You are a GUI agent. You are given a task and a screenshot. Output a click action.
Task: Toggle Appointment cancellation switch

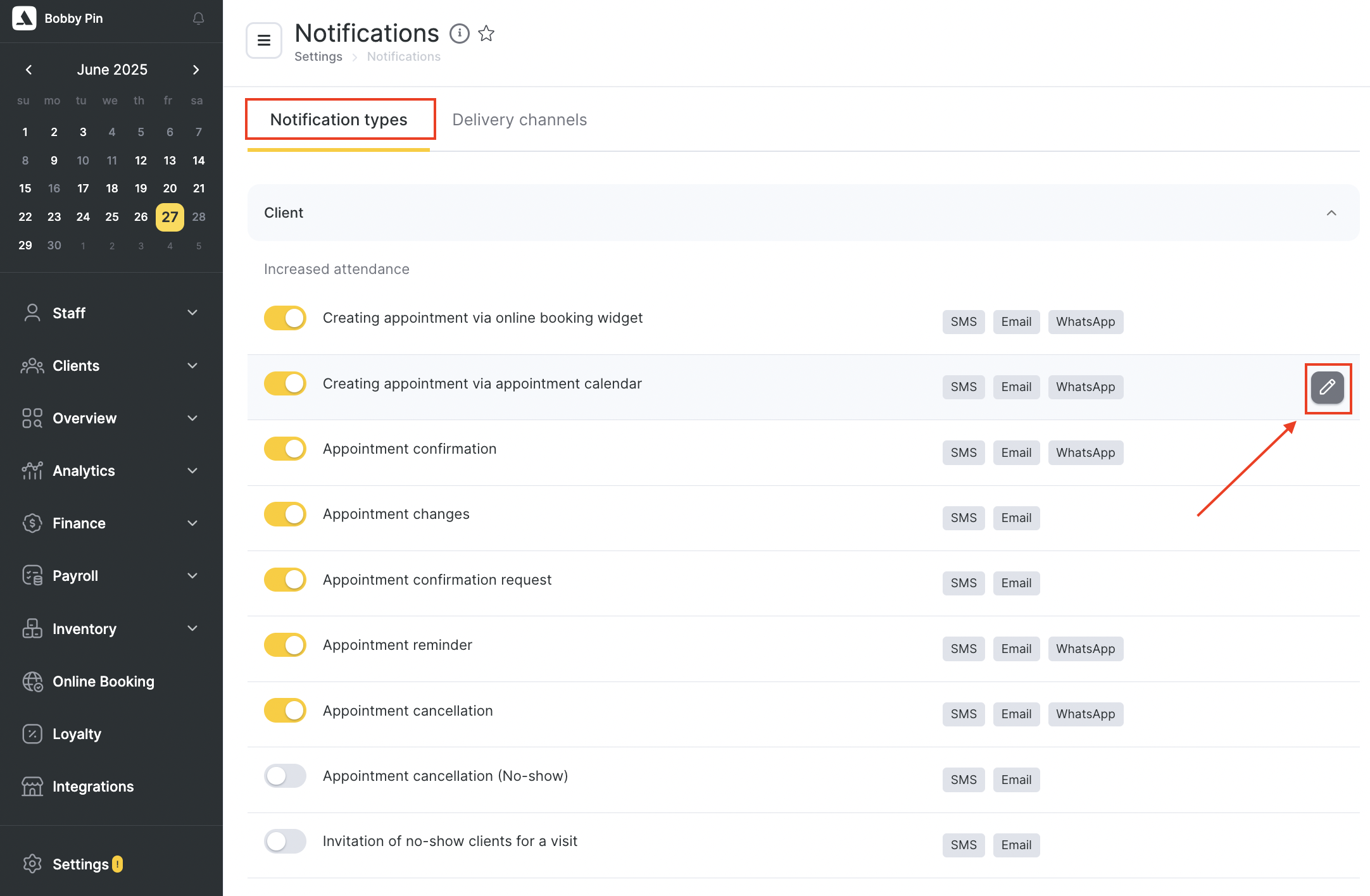click(x=285, y=711)
